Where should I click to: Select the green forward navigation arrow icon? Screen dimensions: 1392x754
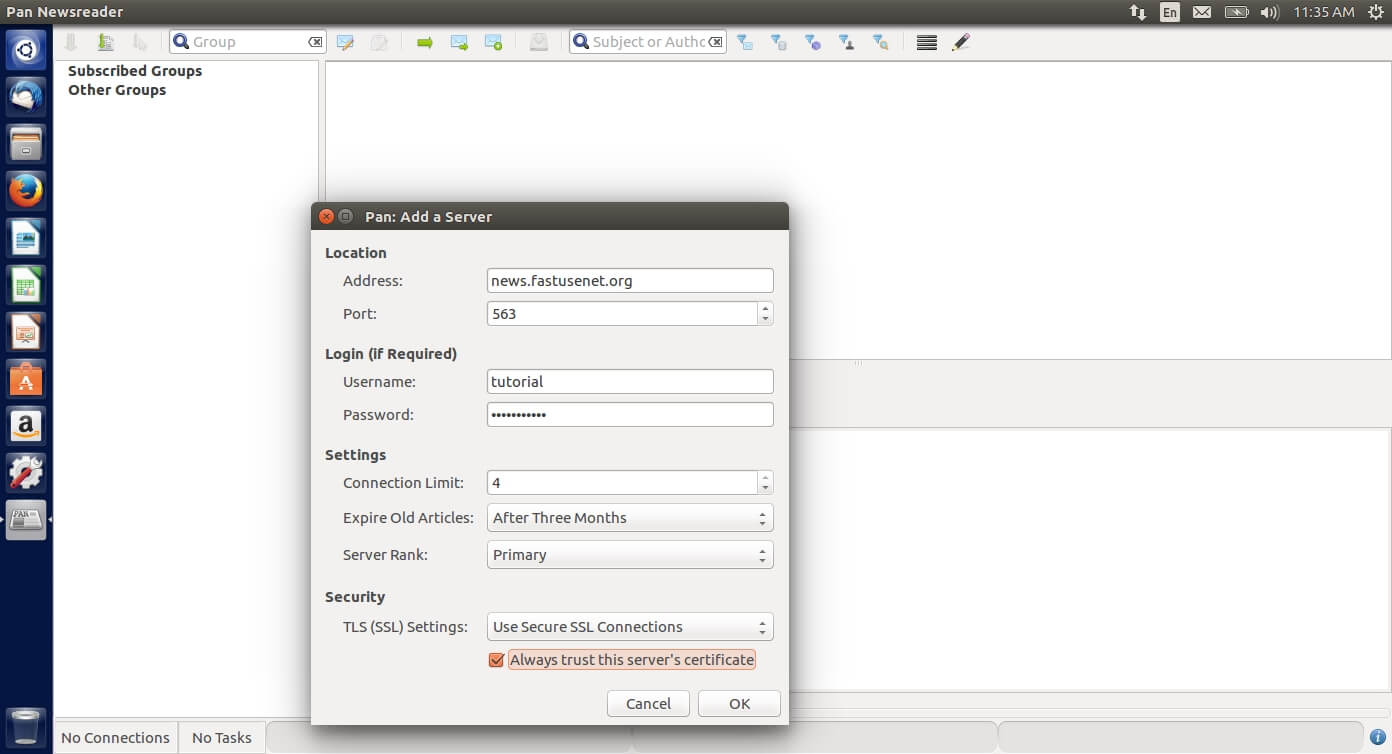point(424,42)
